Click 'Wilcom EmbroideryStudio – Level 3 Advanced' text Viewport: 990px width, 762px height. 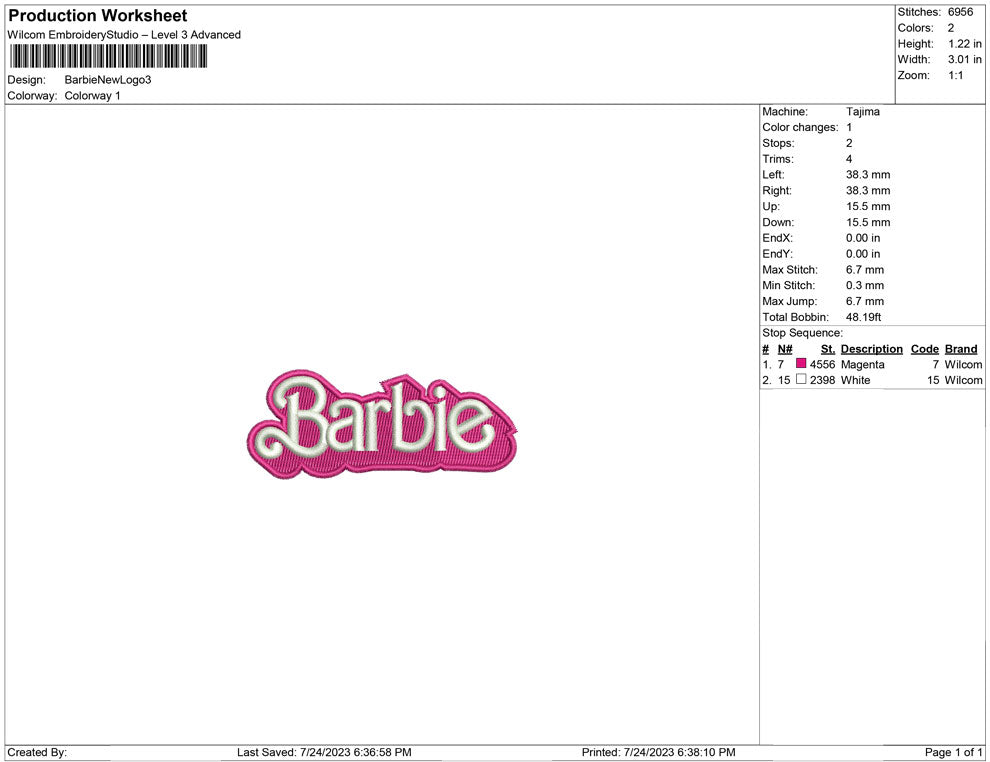[x=124, y=35]
